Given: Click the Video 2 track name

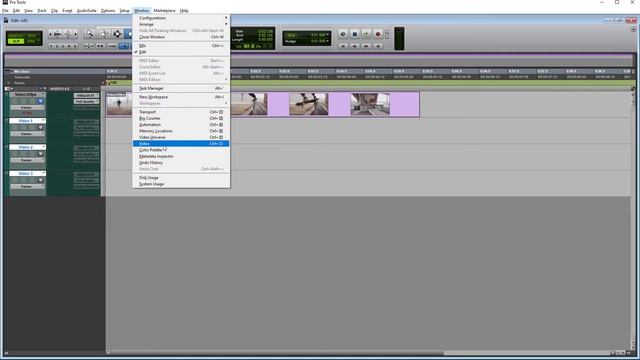Looking at the screenshot, I should click(x=25, y=147).
